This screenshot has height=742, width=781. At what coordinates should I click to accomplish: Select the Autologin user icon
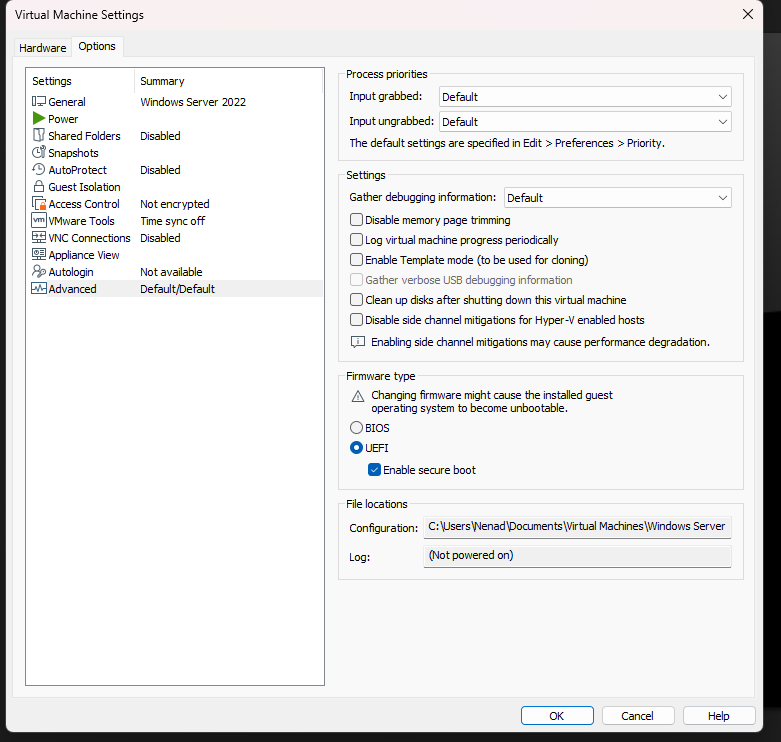pos(39,271)
